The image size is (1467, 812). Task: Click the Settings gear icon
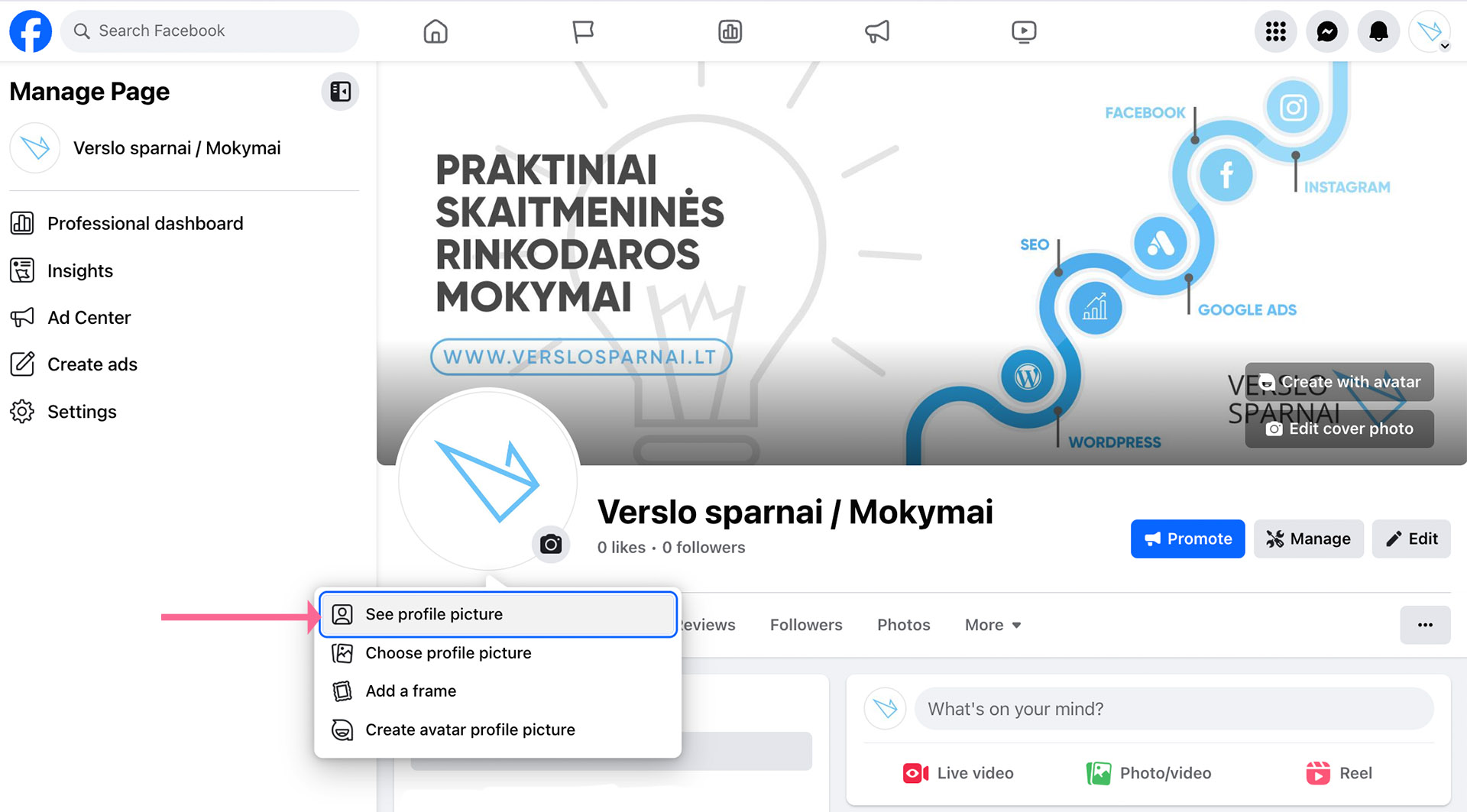click(22, 412)
